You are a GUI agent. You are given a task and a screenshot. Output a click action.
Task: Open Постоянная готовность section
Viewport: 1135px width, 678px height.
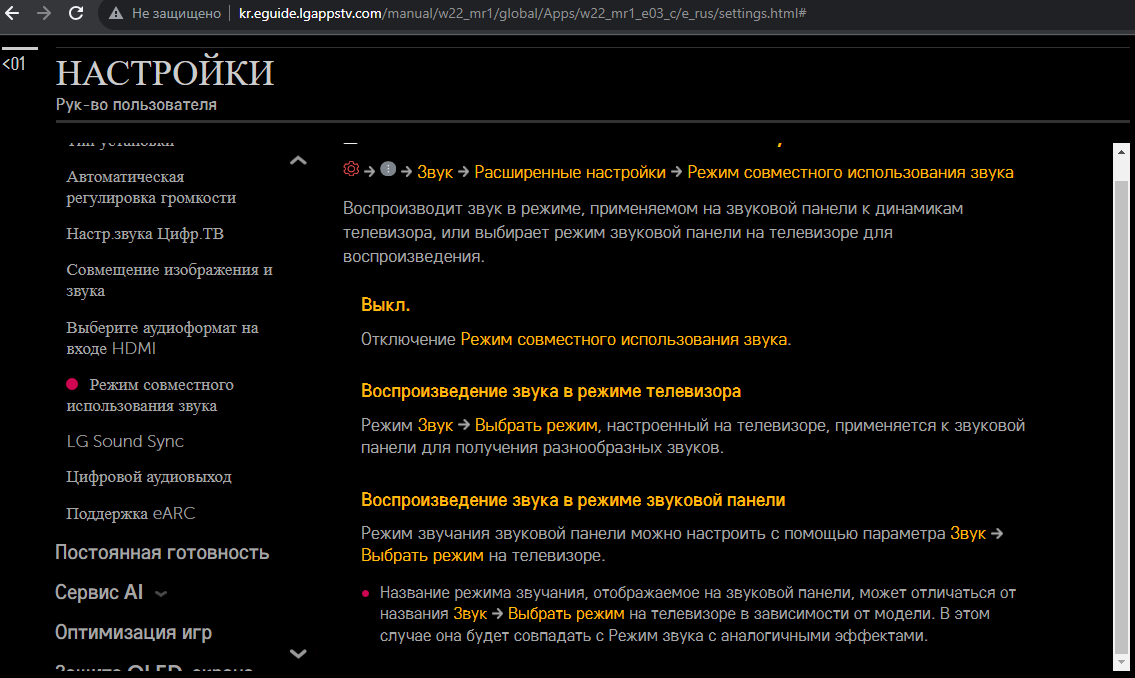[x=162, y=553]
